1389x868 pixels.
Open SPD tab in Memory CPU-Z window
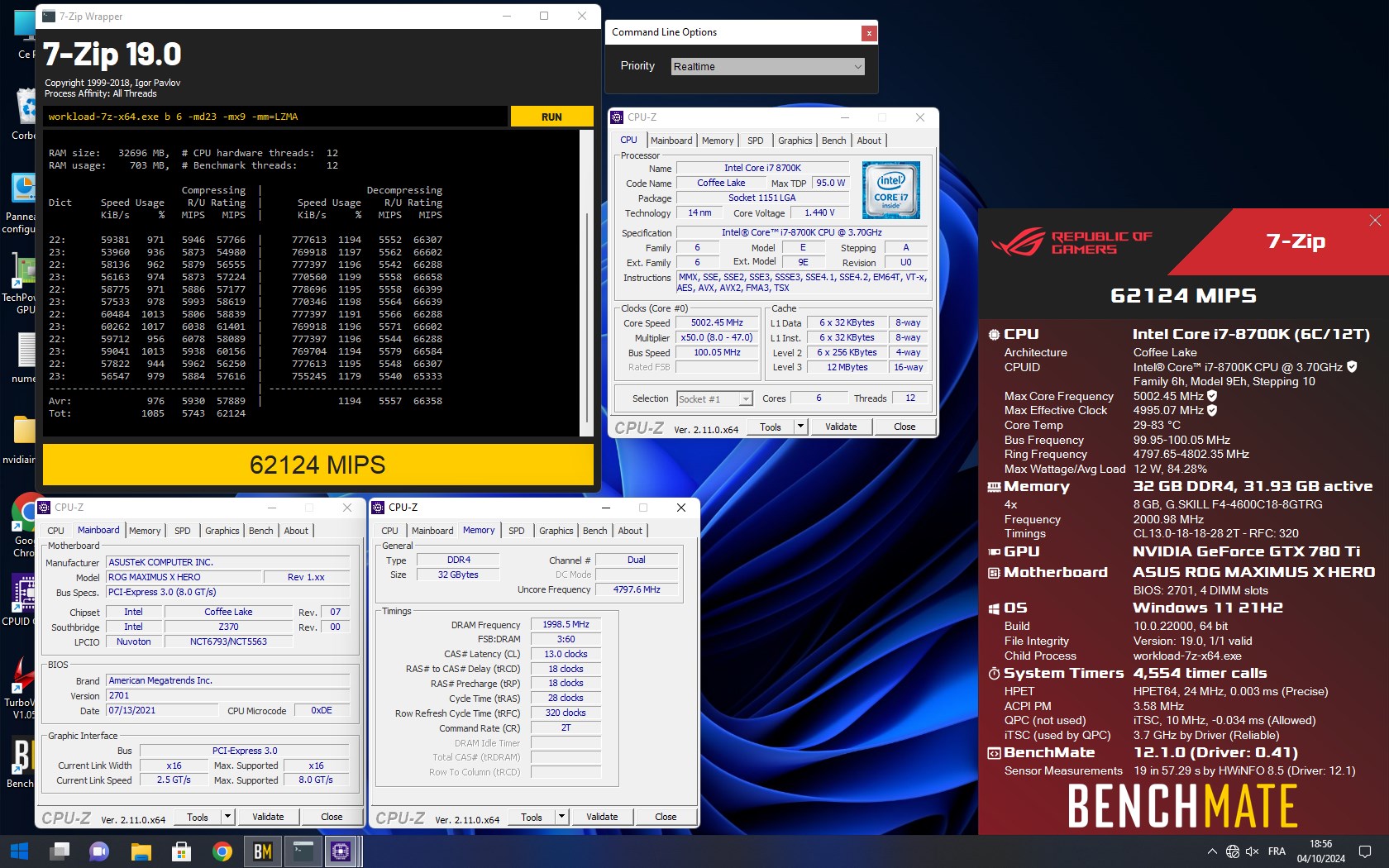coord(517,531)
